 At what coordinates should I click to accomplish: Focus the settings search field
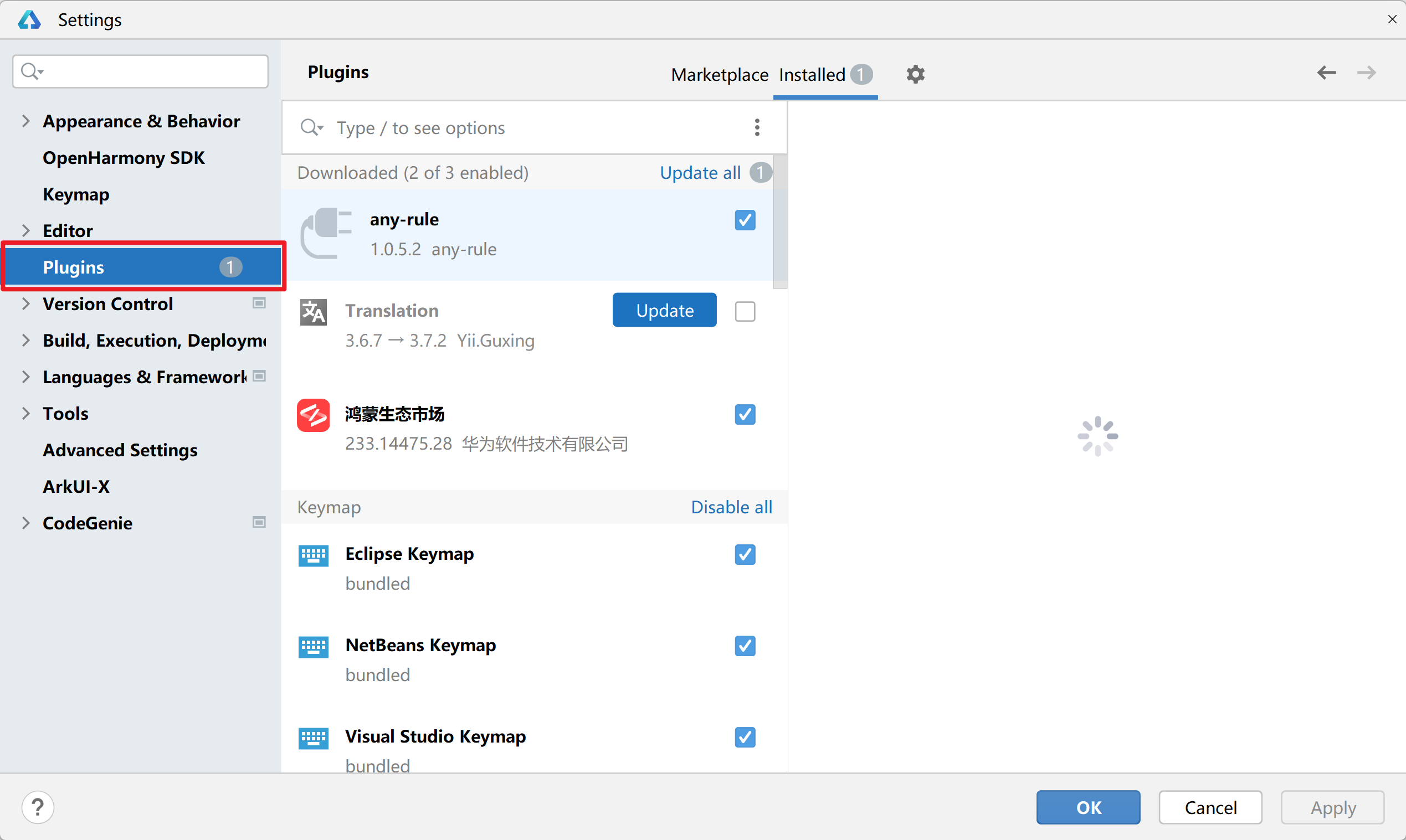click(x=140, y=71)
